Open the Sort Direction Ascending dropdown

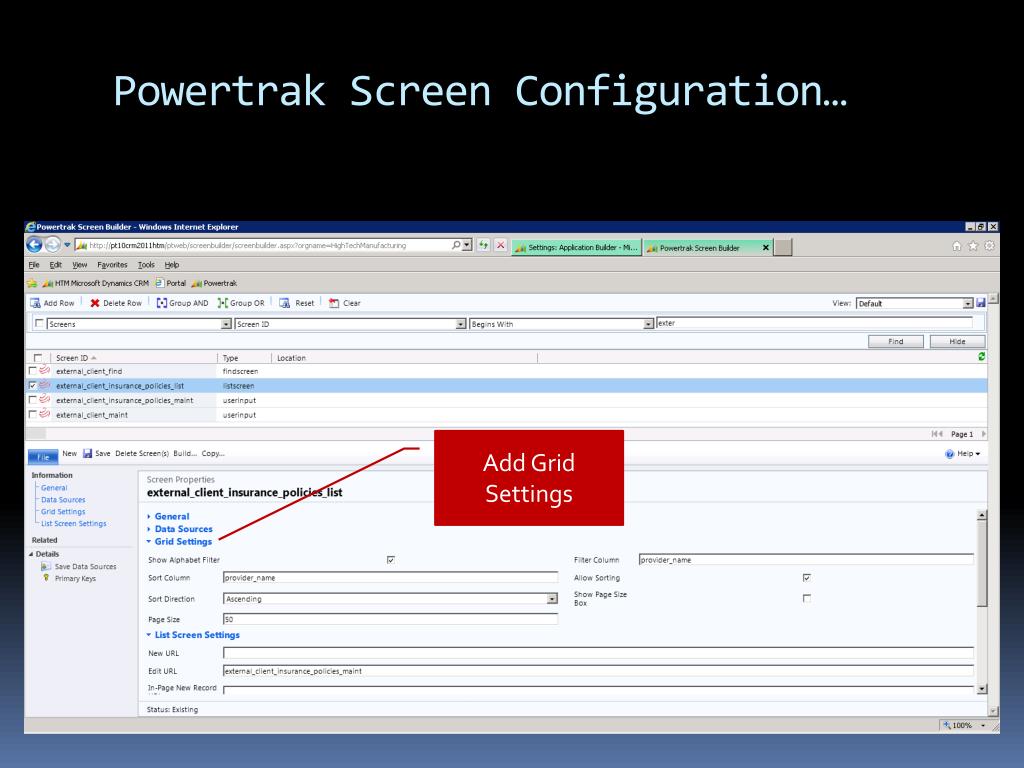(x=552, y=599)
